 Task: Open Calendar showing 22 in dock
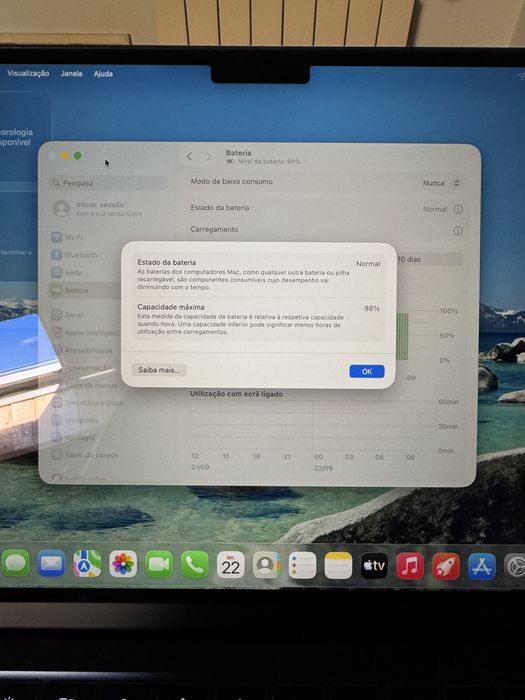231,565
